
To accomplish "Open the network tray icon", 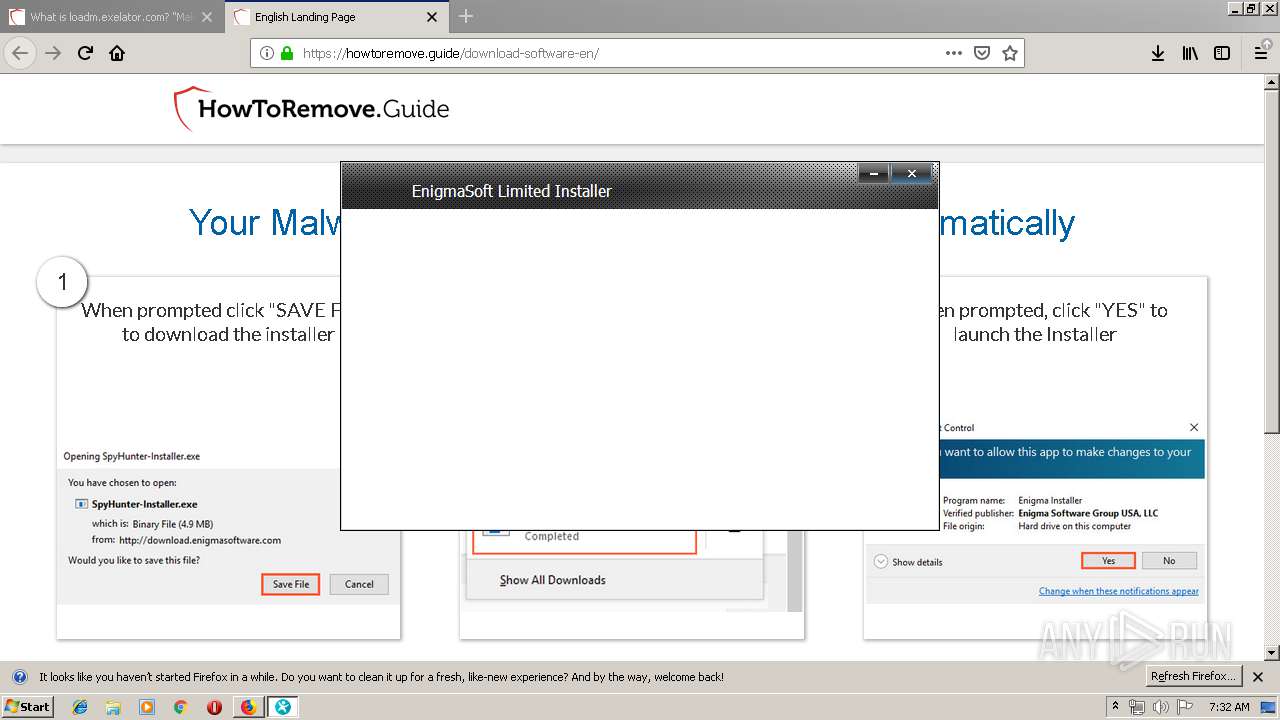I will [1137, 707].
